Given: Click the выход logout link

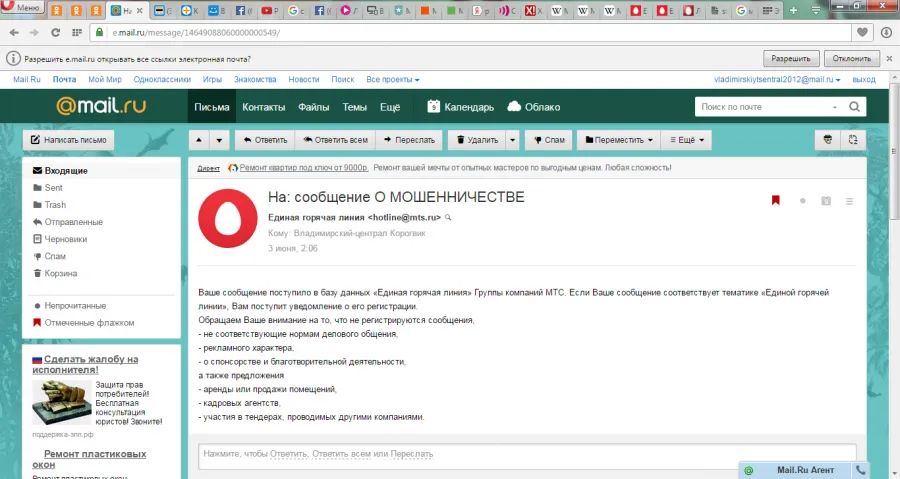Looking at the screenshot, I should click(x=864, y=79).
